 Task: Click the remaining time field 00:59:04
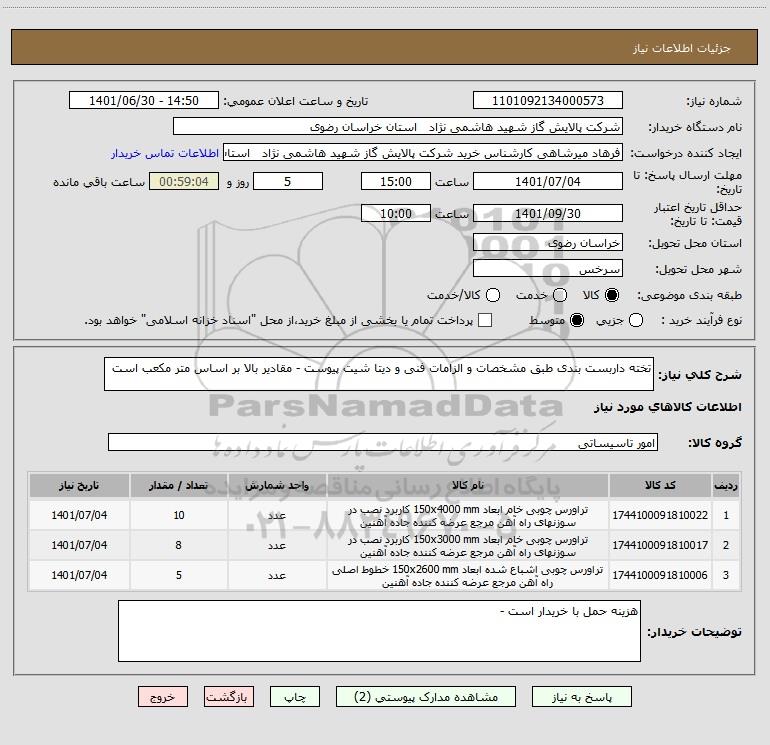click(184, 181)
